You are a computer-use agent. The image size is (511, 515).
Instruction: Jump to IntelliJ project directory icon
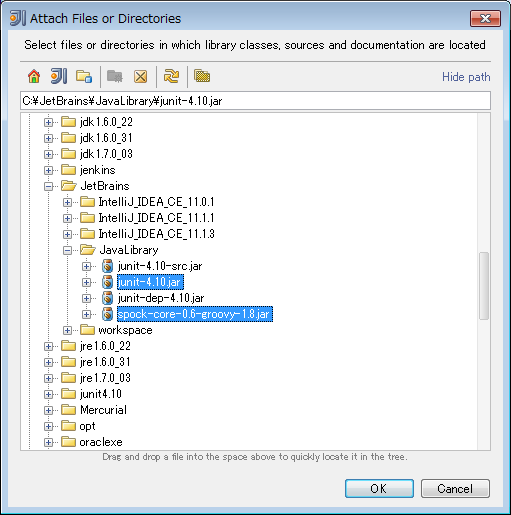tap(59, 76)
